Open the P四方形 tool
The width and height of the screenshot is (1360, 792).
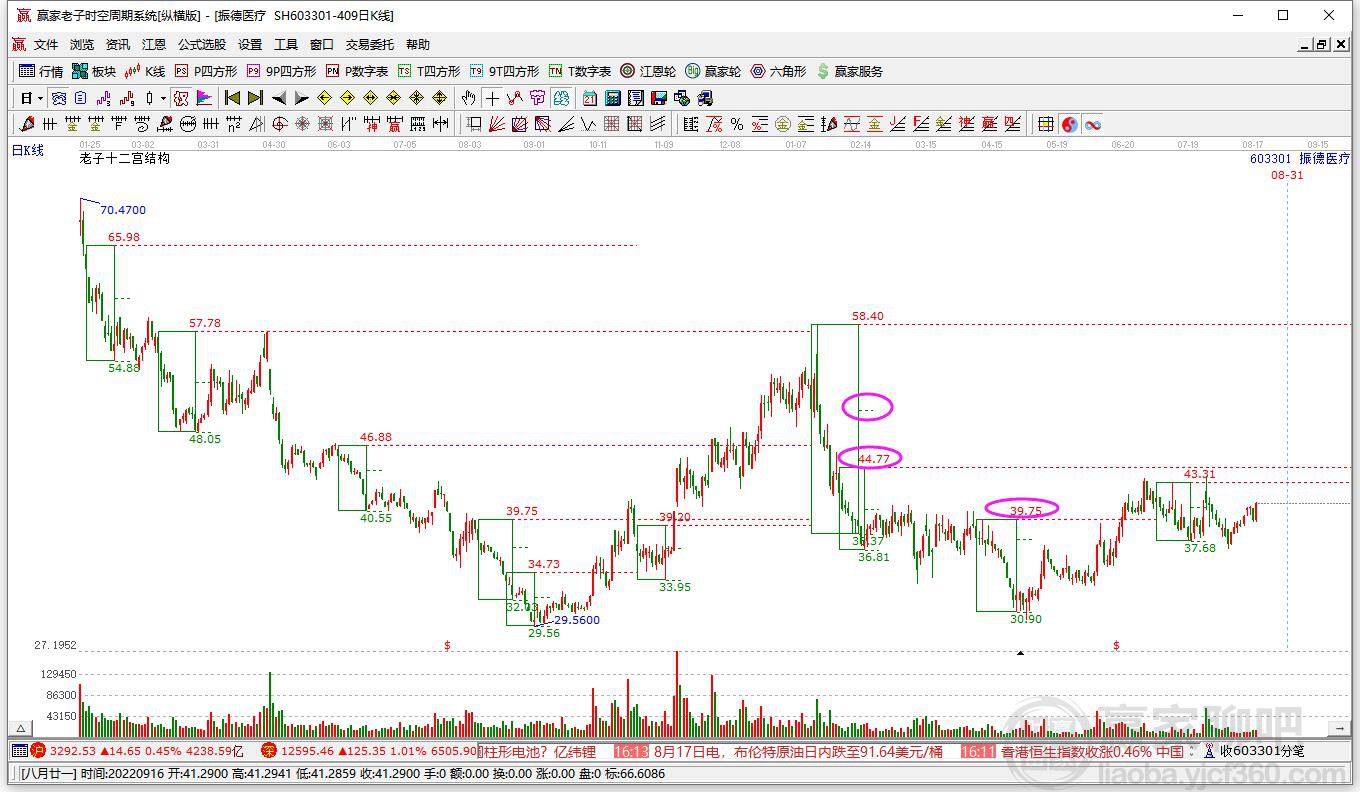tap(206, 71)
